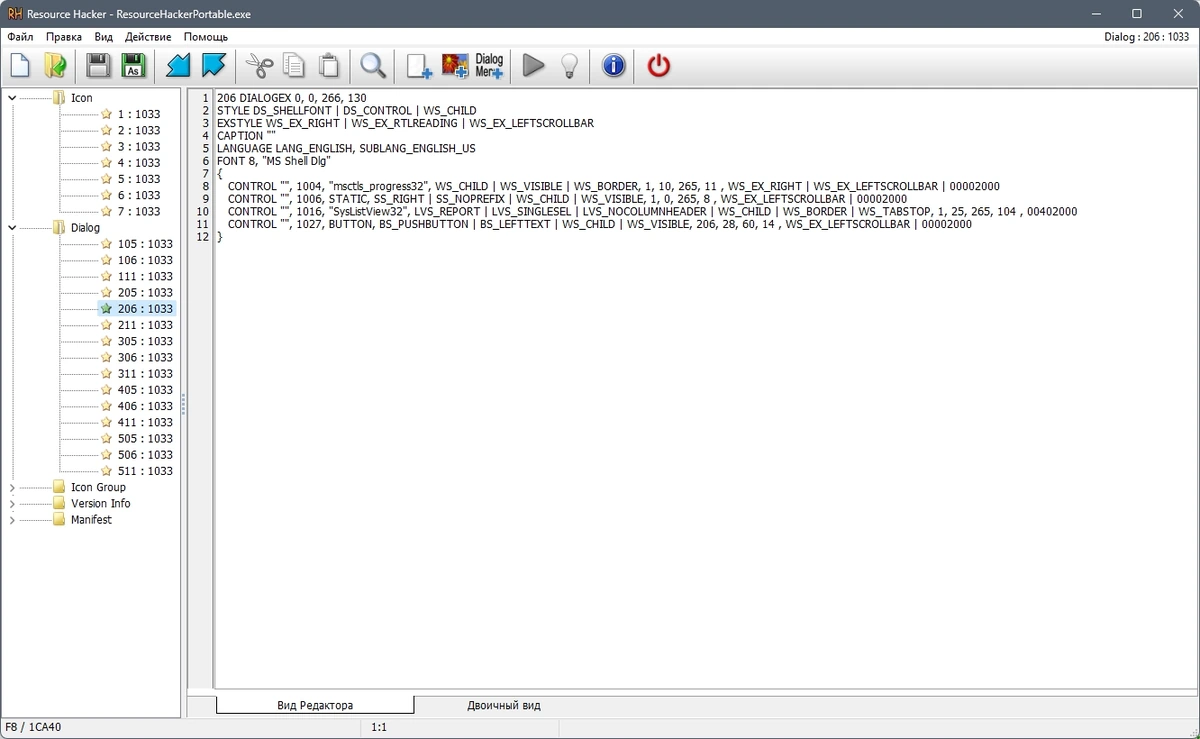The width and height of the screenshot is (1200, 739).
Task: Select Icon resource 5 : 1033
Action: click(x=138, y=179)
